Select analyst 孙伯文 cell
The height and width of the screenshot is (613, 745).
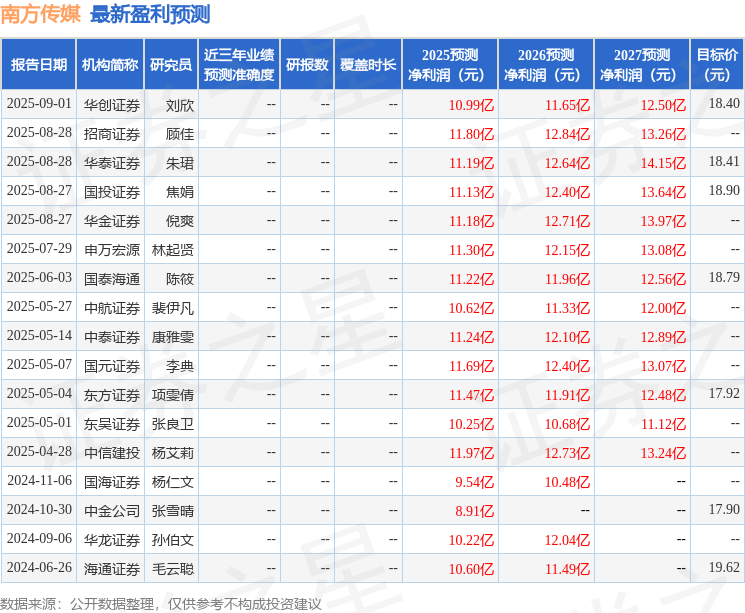(172, 540)
